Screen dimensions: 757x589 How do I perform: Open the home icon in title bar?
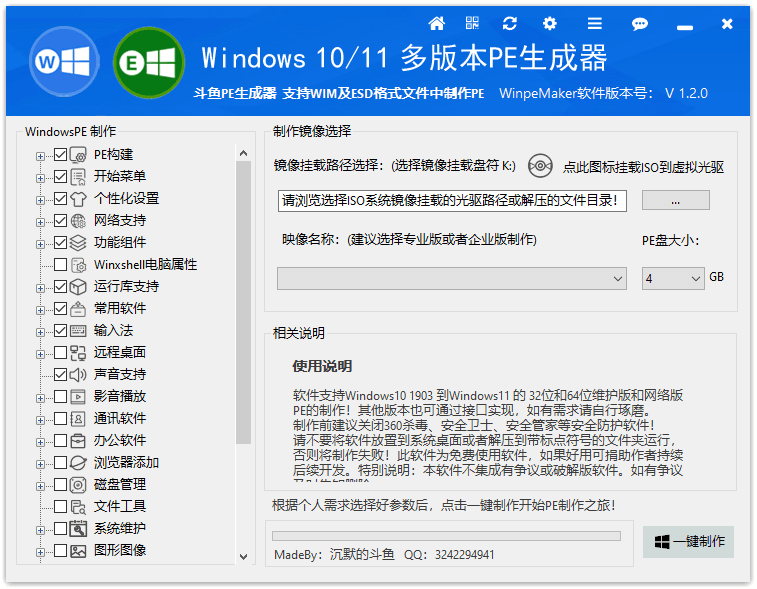(436, 23)
